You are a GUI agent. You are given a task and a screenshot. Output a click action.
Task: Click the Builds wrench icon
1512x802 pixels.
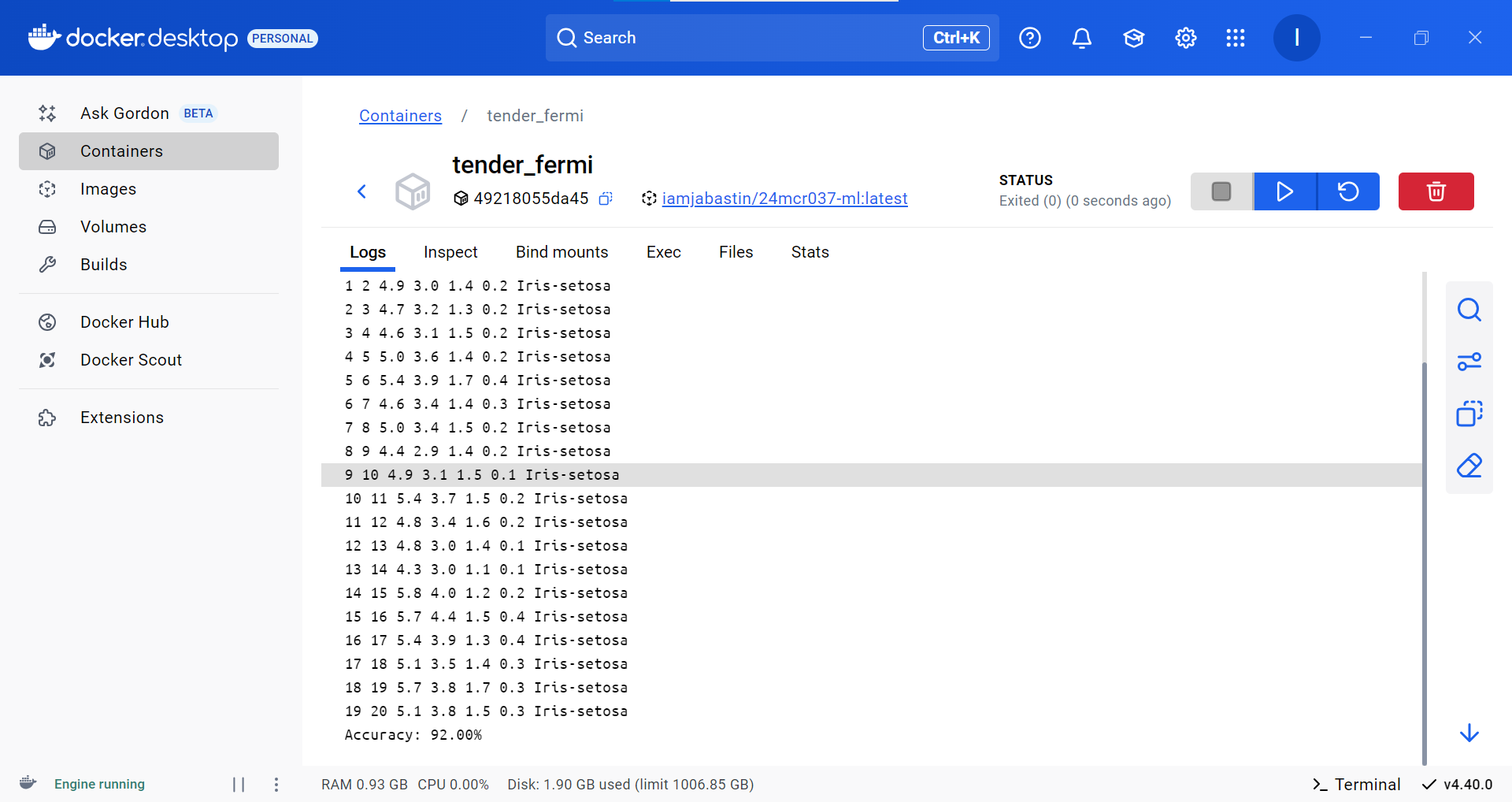click(47, 265)
